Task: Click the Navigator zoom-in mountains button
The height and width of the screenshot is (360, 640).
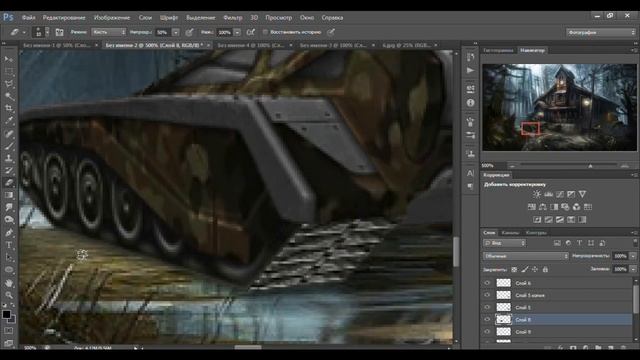Action: 624,166
